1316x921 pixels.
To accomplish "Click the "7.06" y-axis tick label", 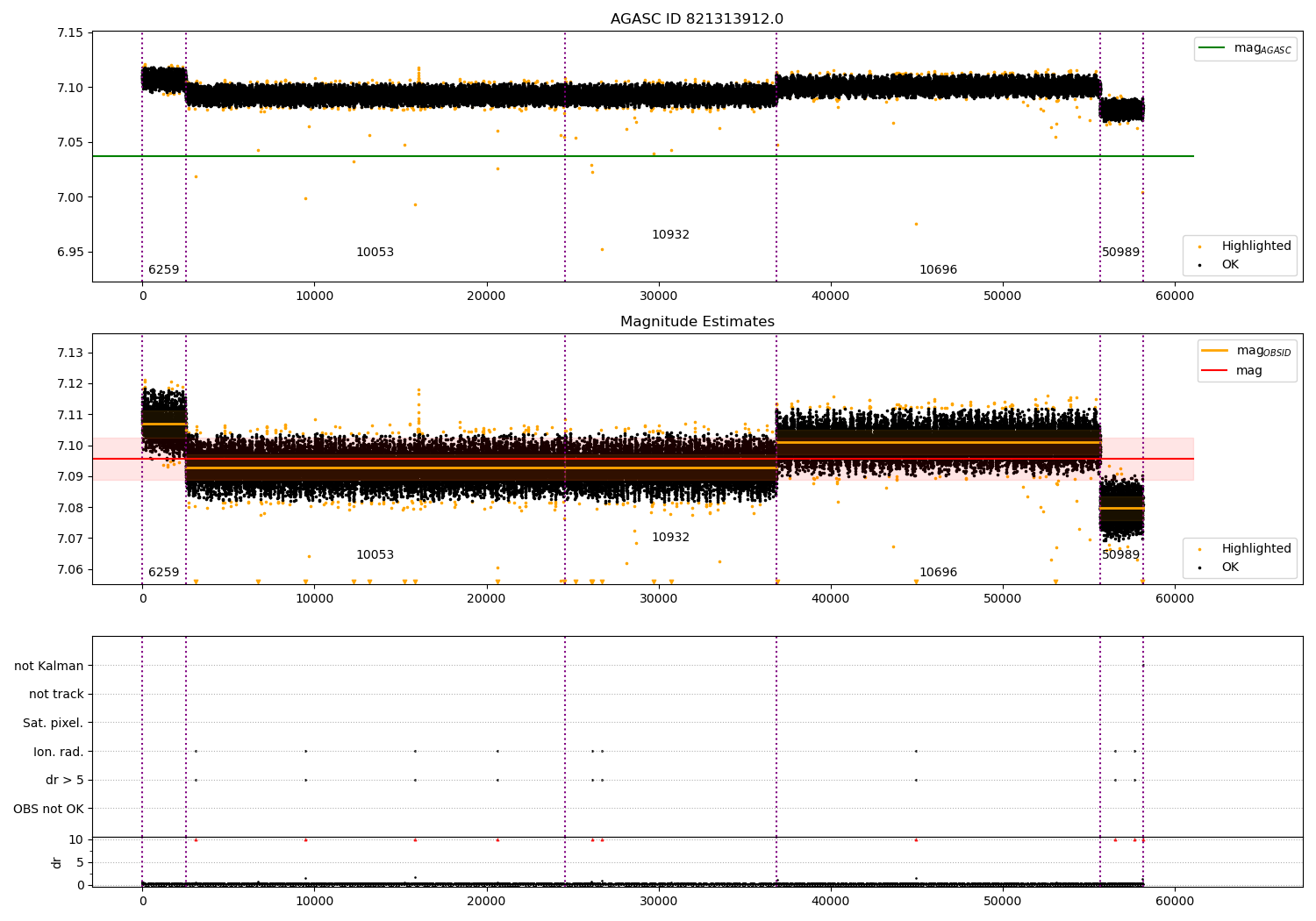I will click(69, 570).
